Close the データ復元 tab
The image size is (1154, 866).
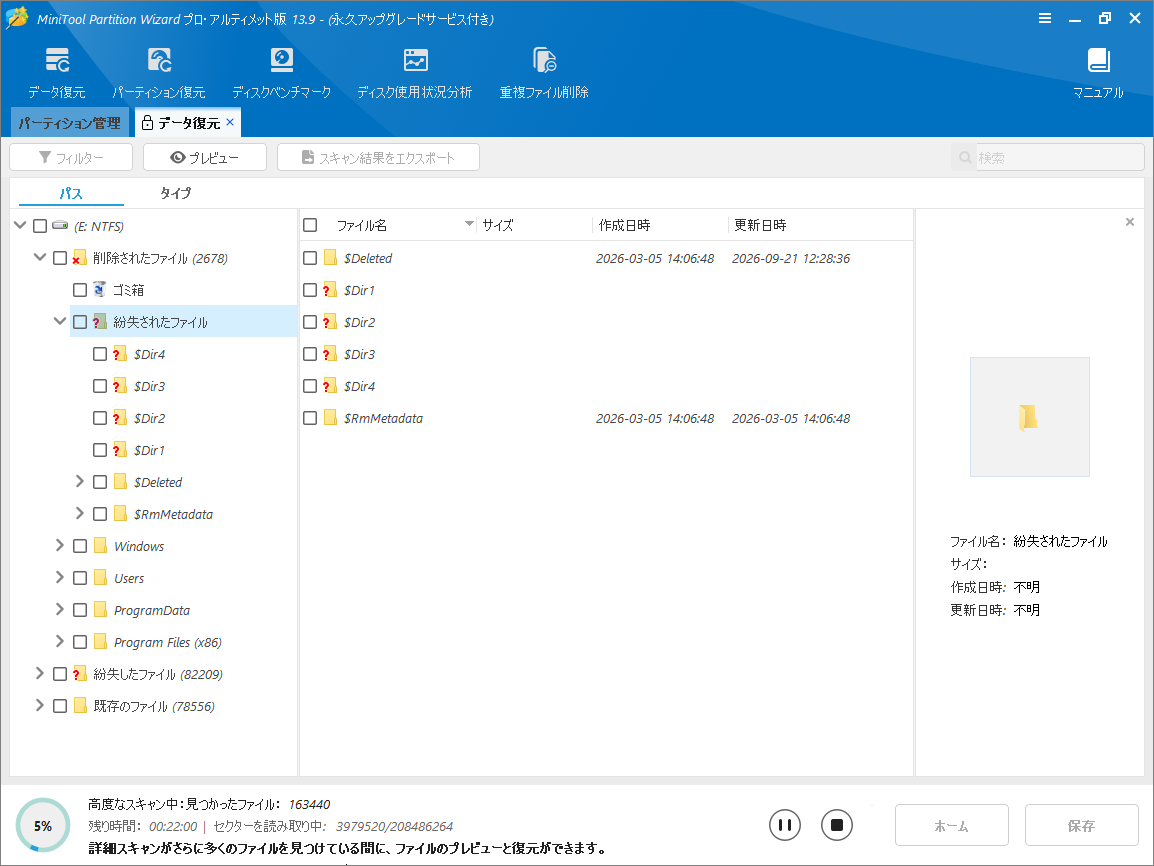click(230, 122)
